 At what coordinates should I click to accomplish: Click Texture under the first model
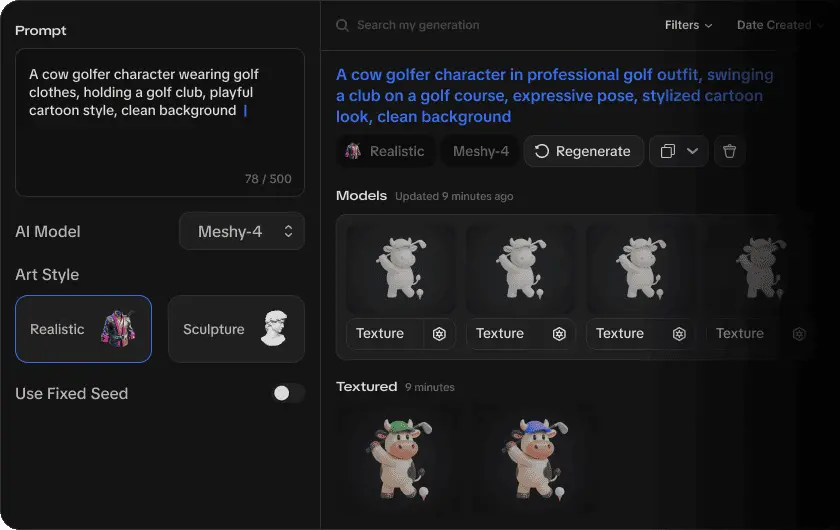(x=380, y=333)
